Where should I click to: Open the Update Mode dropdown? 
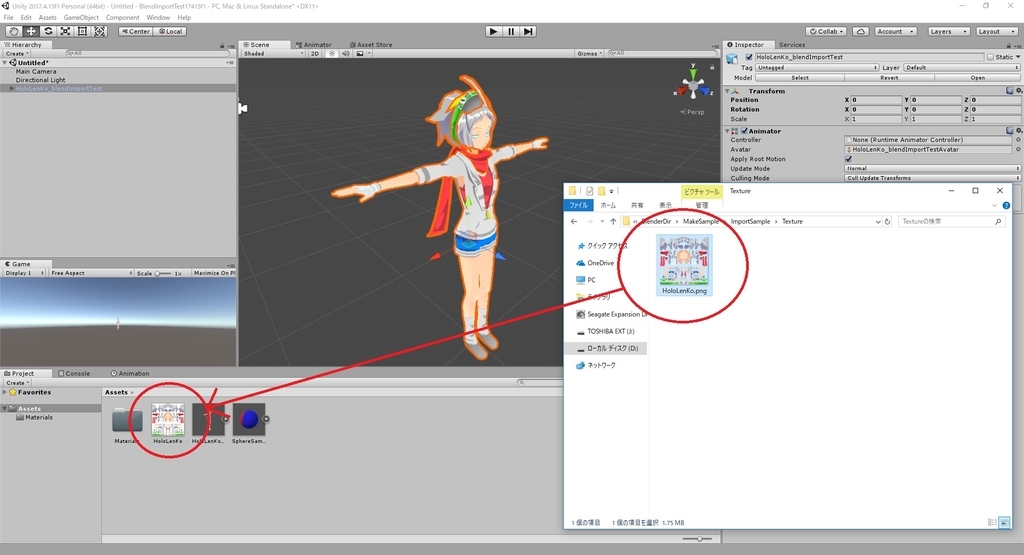point(932,168)
